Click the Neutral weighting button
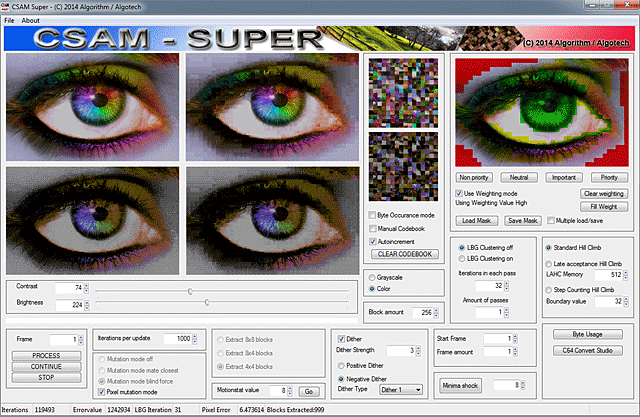Screen dimensions: 640x417 tap(519, 177)
